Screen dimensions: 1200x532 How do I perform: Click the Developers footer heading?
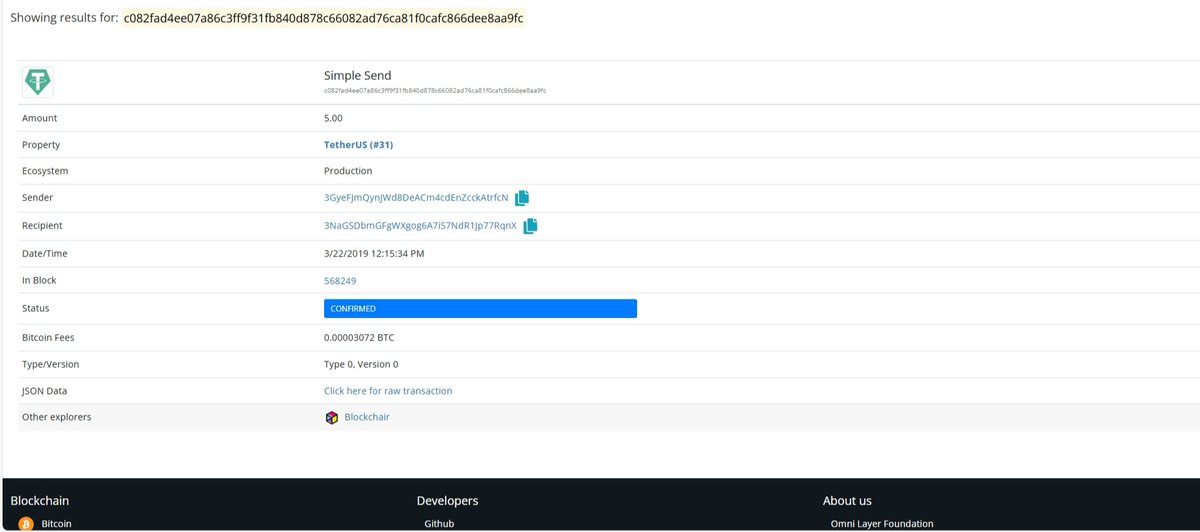click(447, 500)
